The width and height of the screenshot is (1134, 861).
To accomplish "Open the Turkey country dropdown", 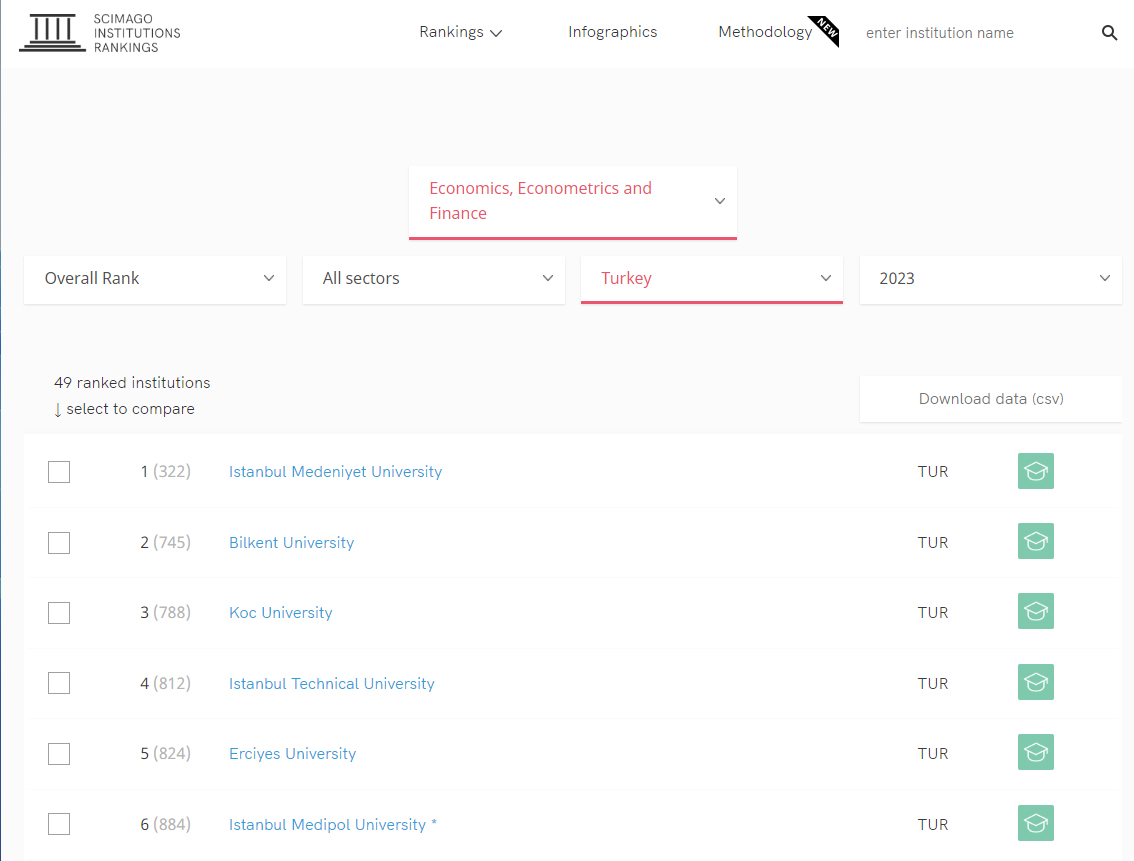I will (x=712, y=279).
